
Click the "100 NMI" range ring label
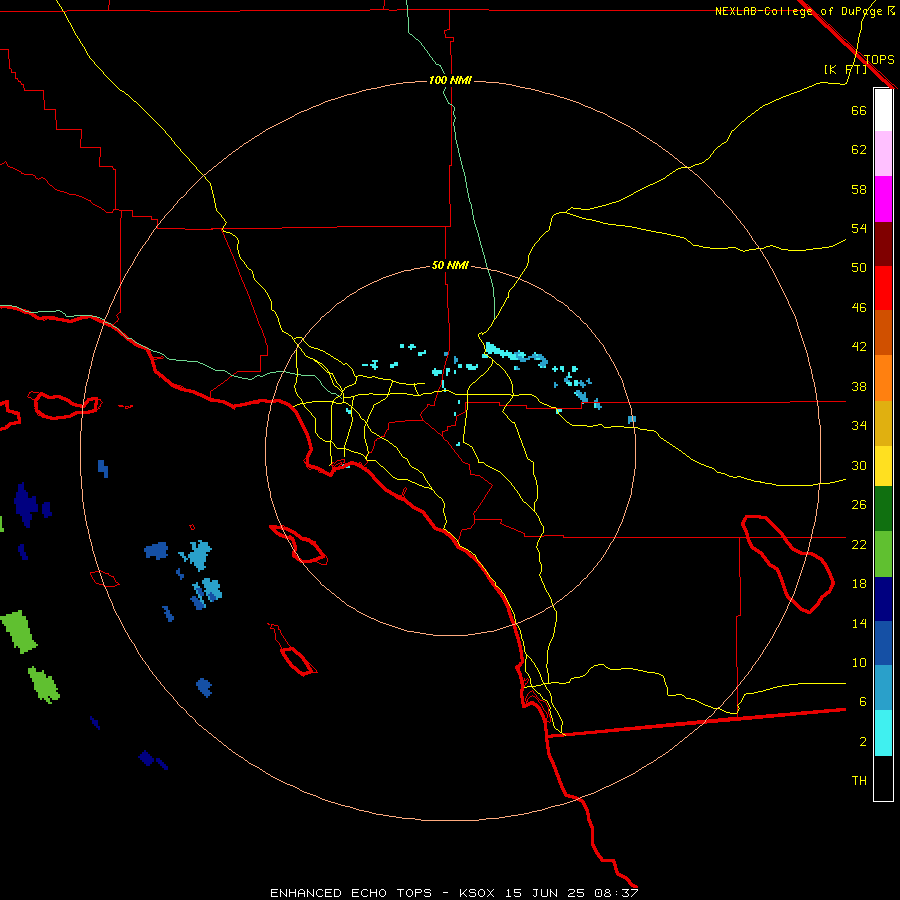(450, 80)
